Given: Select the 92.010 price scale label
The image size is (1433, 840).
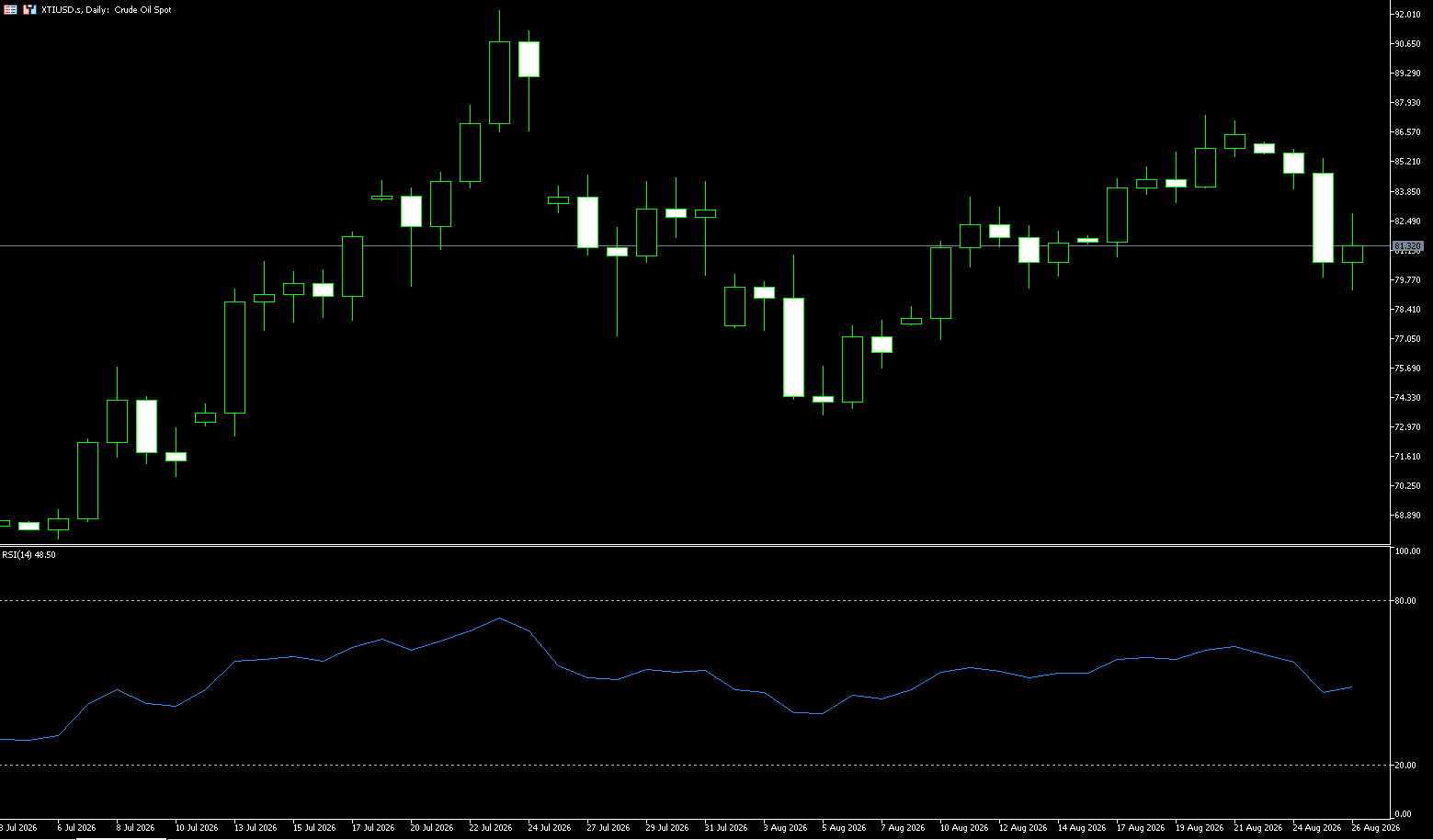Looking at the screenshot, I should (1407, 15).
